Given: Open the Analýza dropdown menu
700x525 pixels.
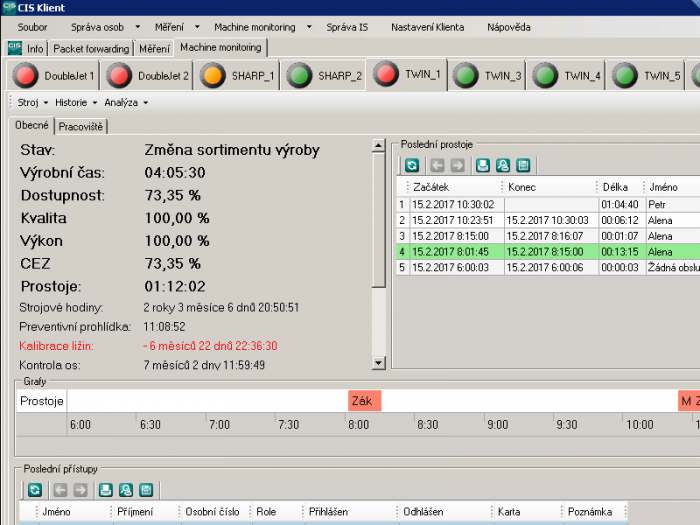Looking at the screenshot, I should point(125,102).
